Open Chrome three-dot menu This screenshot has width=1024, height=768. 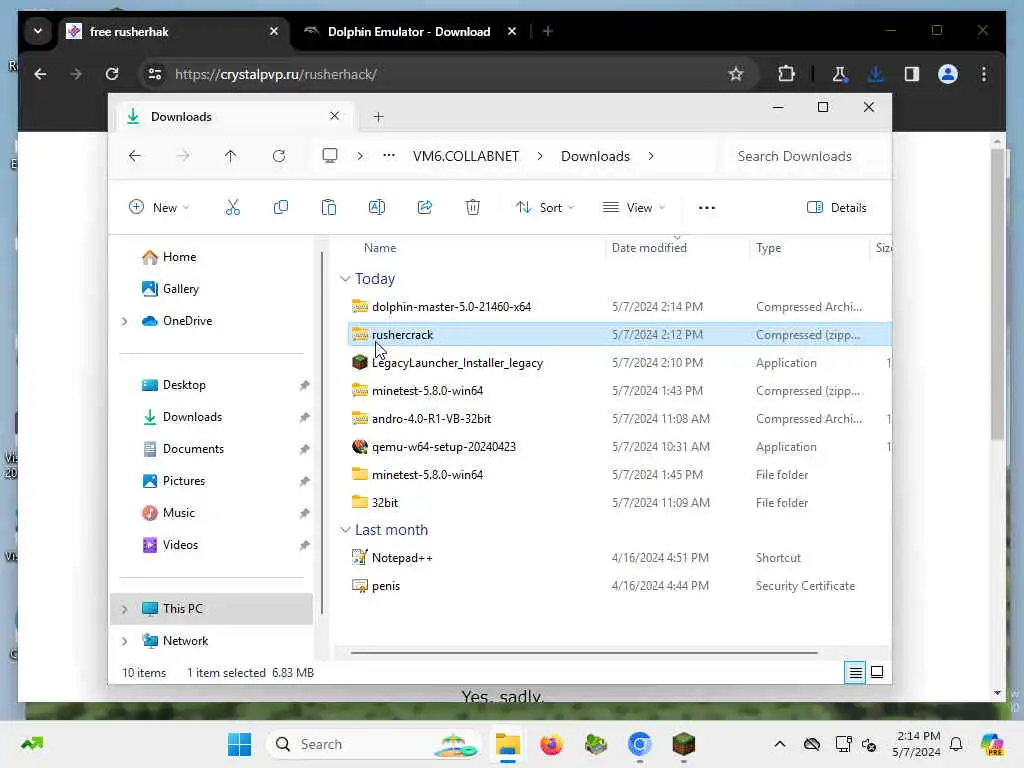pos(984,74)
